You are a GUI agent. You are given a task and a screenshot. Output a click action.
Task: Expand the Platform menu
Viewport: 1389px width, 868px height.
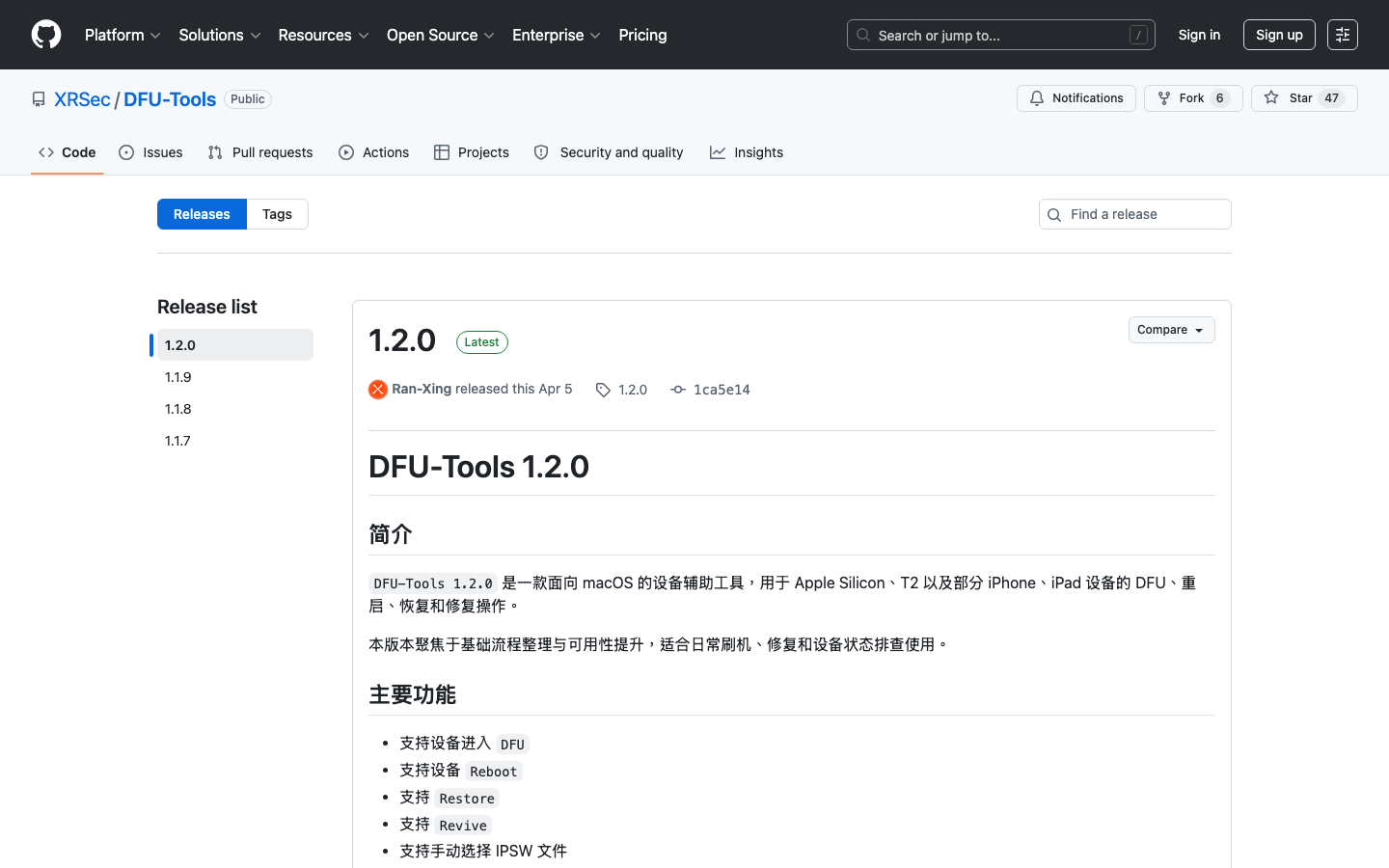point(123,35)
